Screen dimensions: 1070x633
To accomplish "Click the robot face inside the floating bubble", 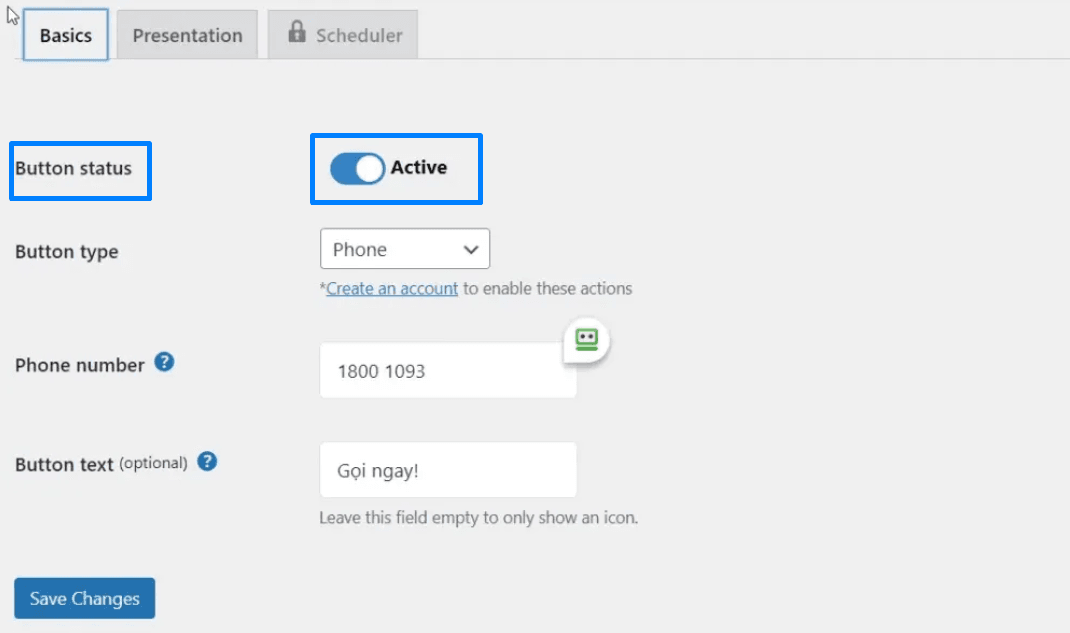I will pyautogui.click(x=586, y=340).
